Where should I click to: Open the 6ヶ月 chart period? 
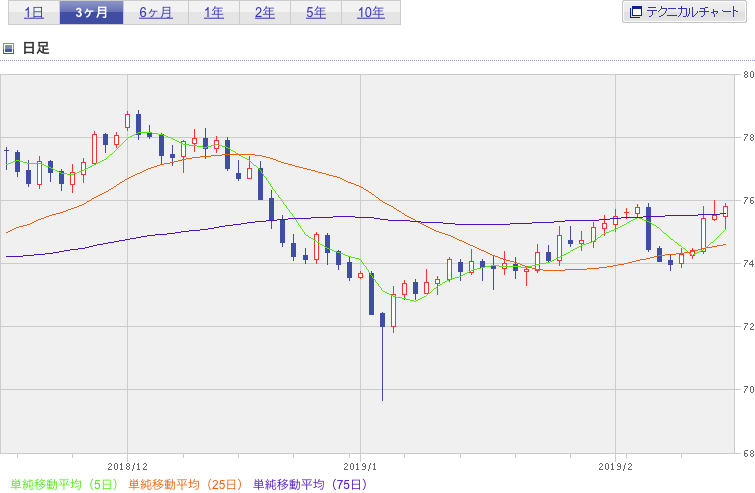tap(156, 13)
